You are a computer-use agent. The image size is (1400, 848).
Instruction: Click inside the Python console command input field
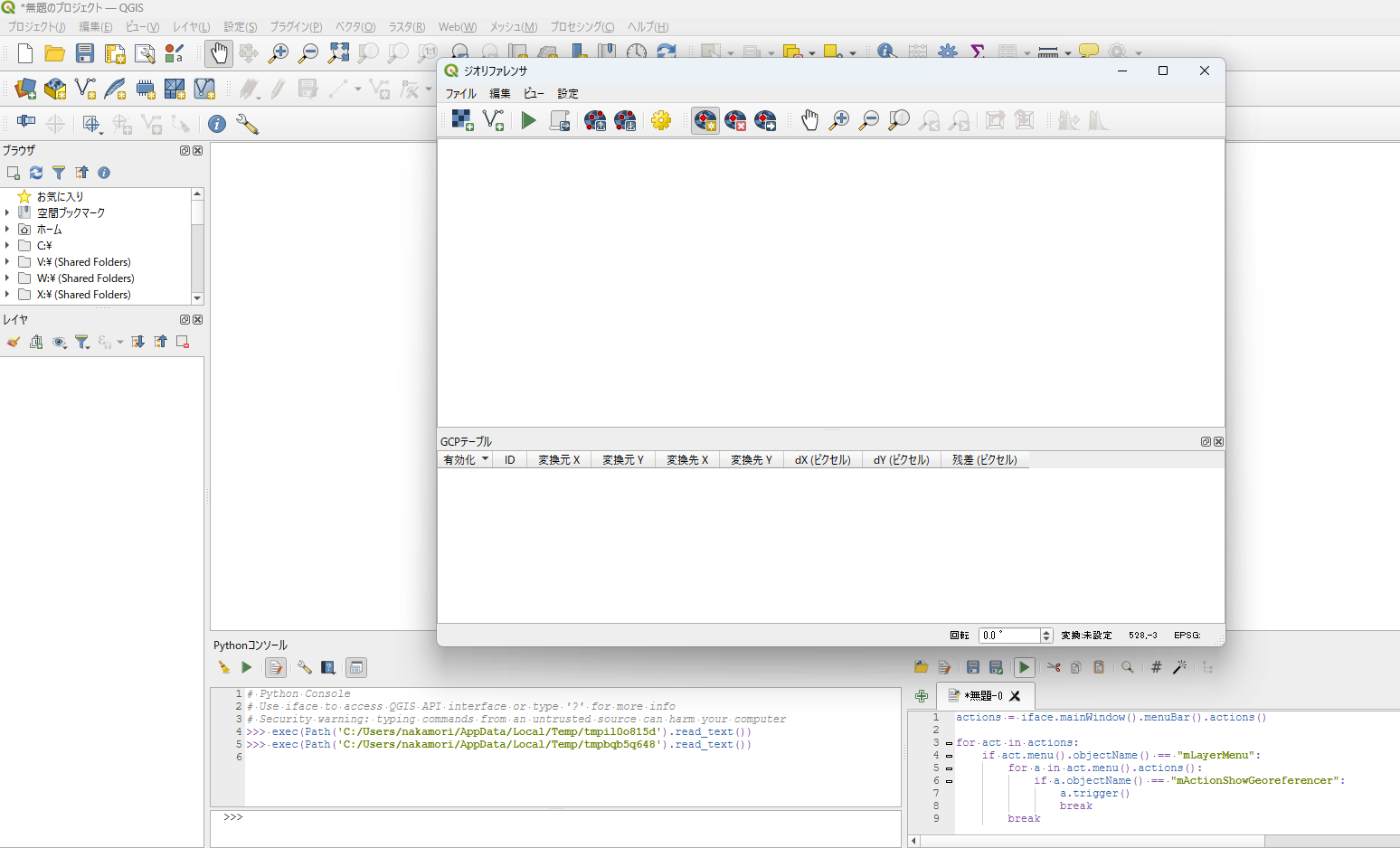tap(543, 817)
